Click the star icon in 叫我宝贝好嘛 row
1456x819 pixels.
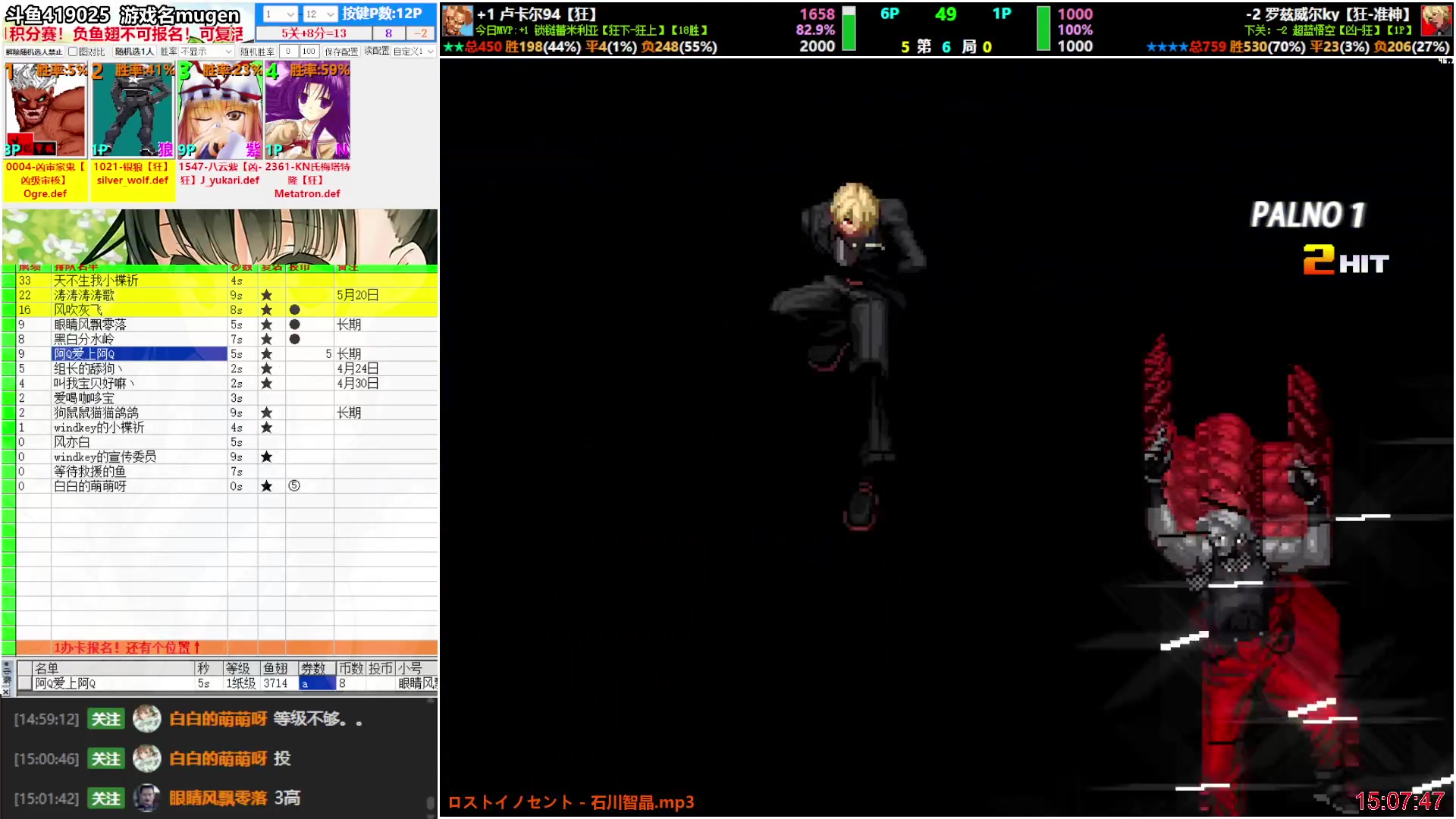[266, 383]
